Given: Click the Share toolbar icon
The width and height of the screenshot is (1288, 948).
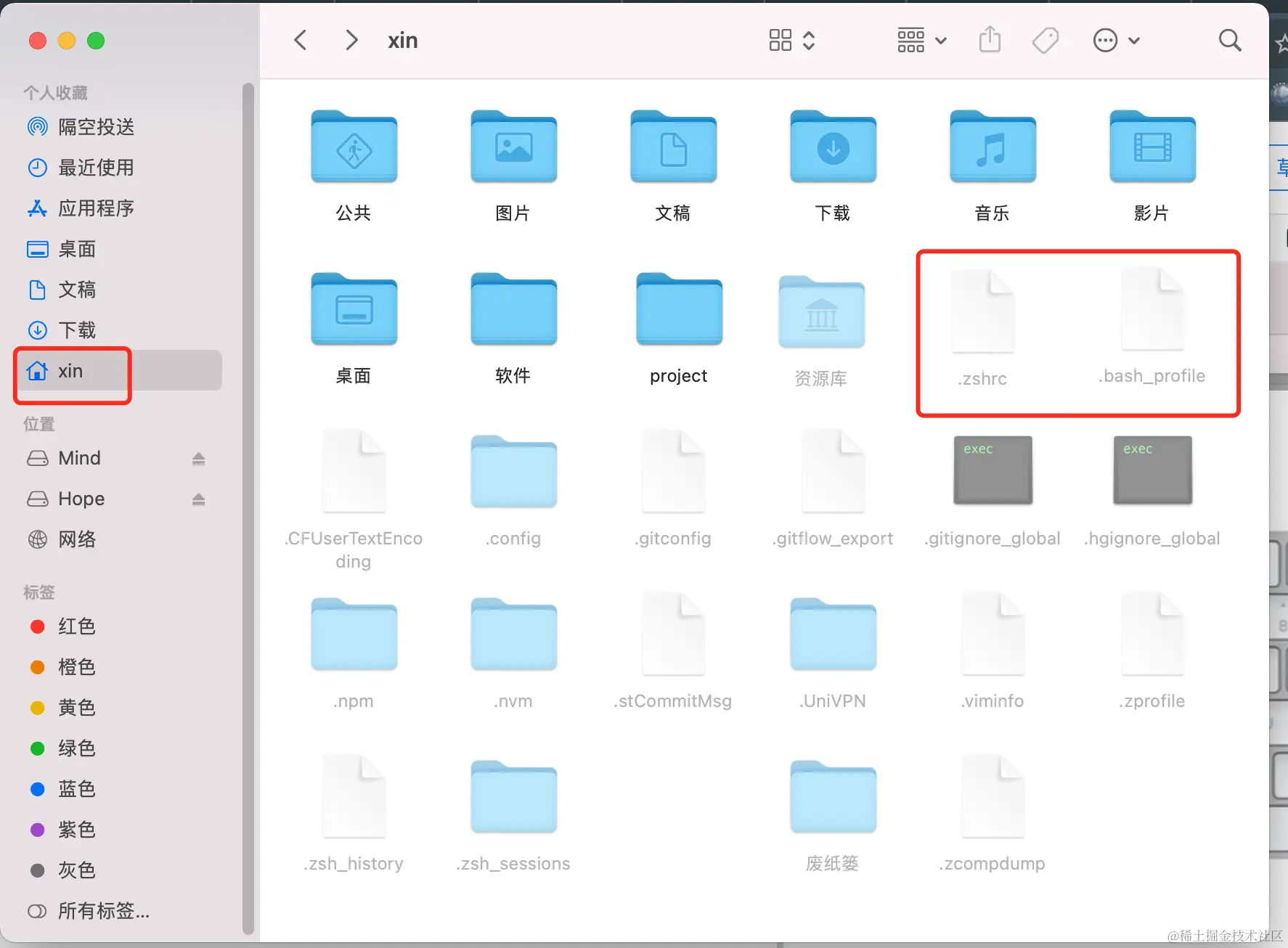Looking at the screenshot, I should point(990,40).
